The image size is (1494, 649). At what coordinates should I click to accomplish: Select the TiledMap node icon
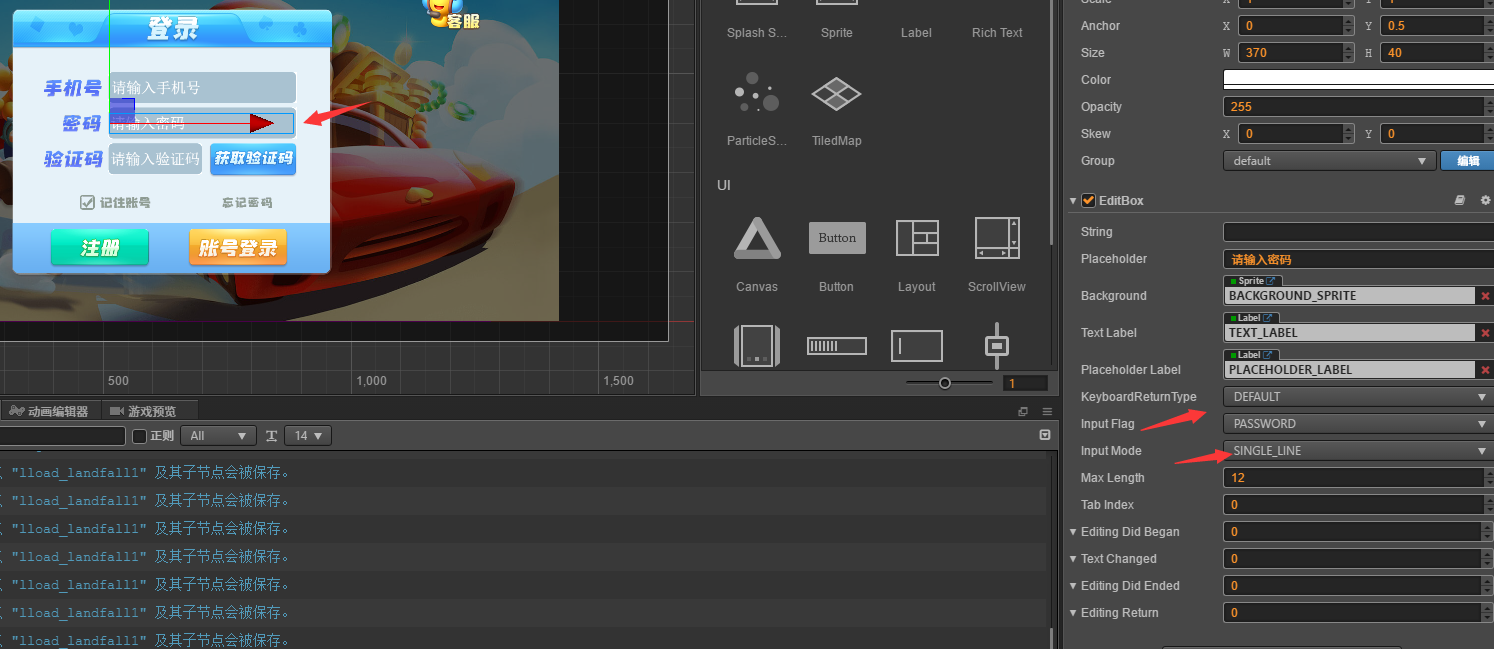pyautogui.click(x=836, y=95)
